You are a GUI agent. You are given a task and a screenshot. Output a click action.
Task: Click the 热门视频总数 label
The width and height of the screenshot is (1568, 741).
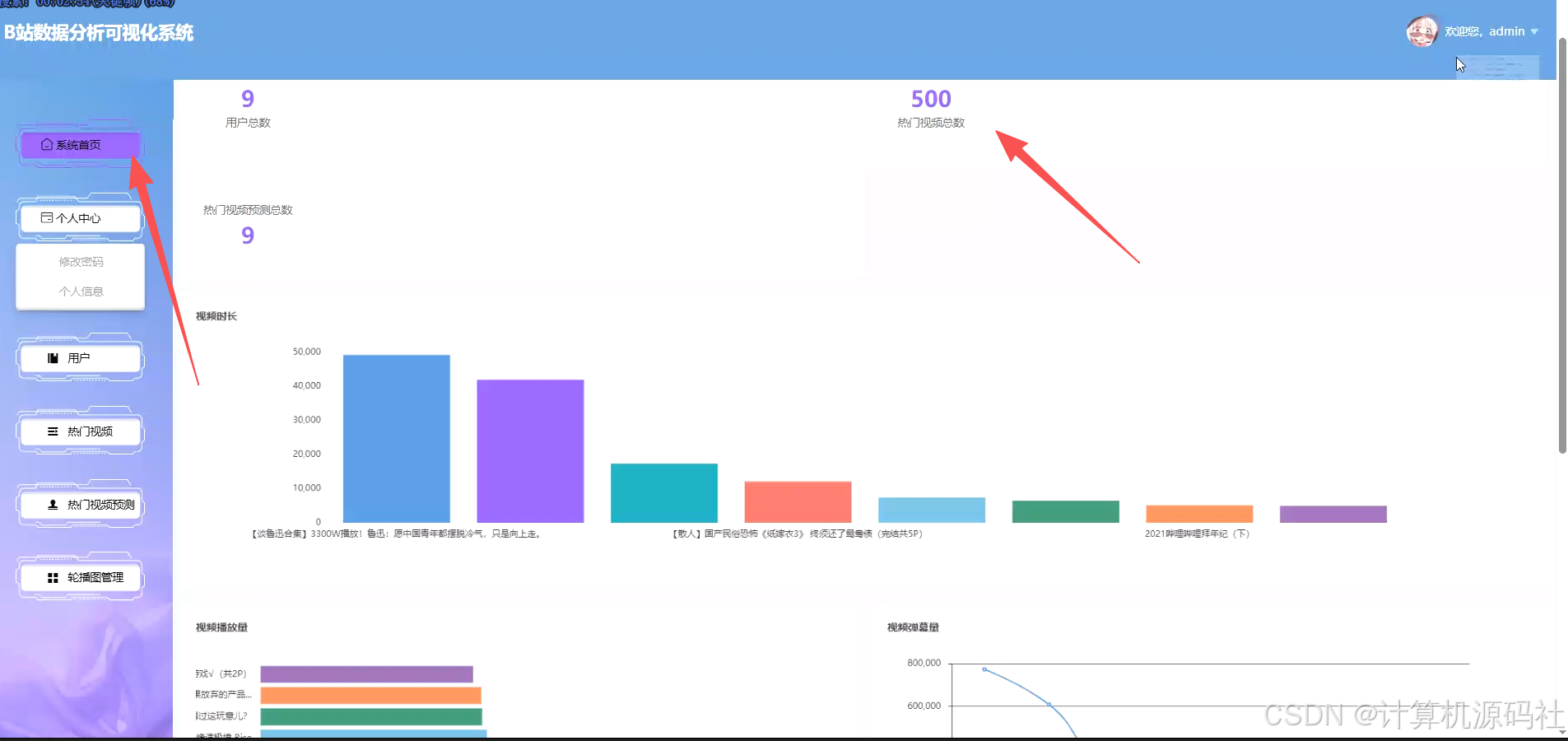(931, 123)
